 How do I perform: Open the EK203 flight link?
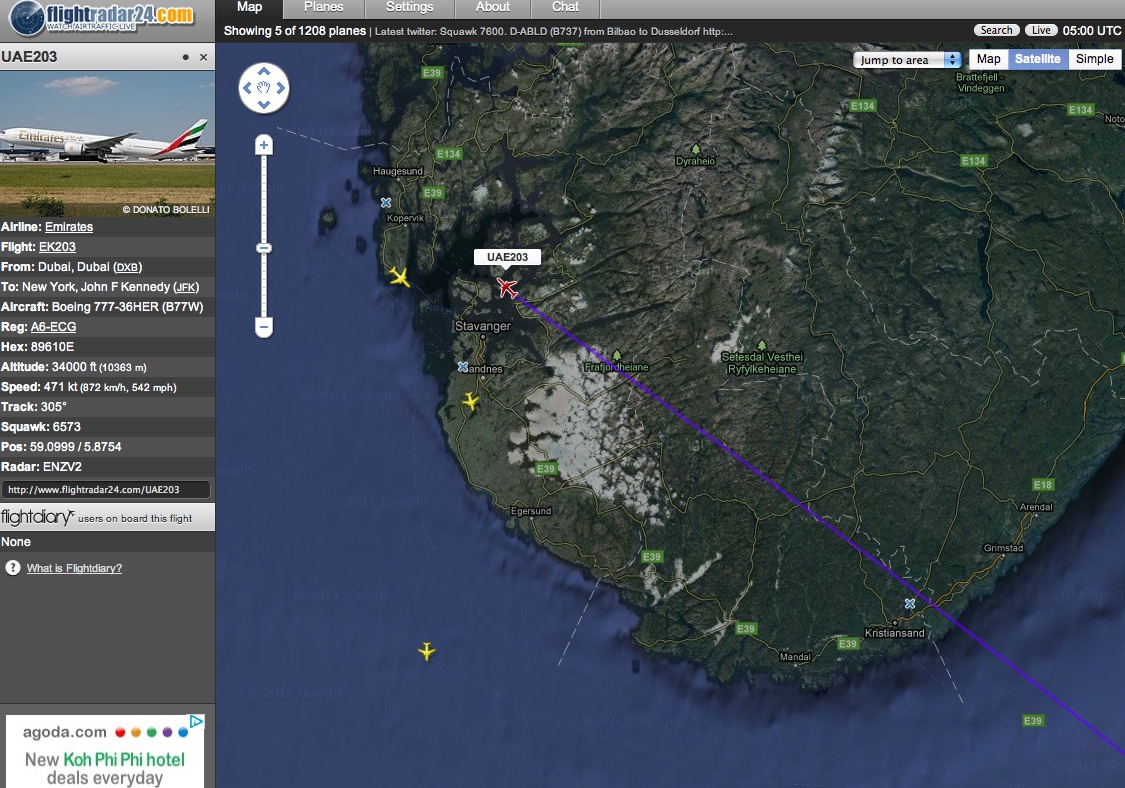click(x=57, y=247)
